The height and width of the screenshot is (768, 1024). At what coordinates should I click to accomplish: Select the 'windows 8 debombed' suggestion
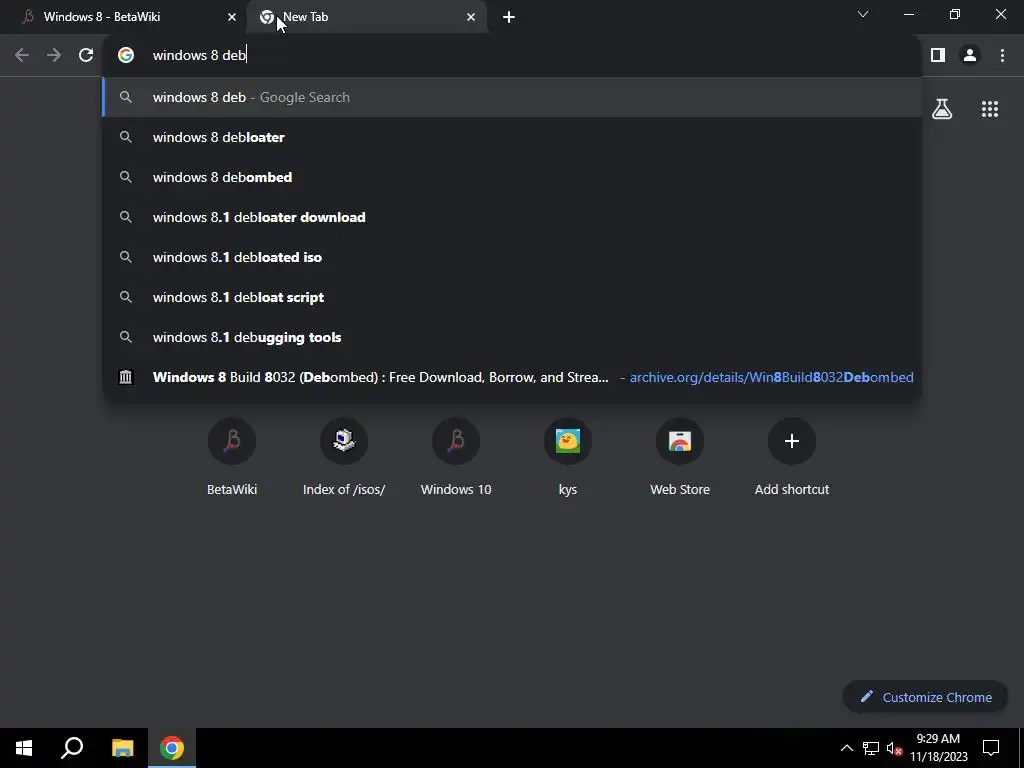pyautogui.click(x=512, y=177)
